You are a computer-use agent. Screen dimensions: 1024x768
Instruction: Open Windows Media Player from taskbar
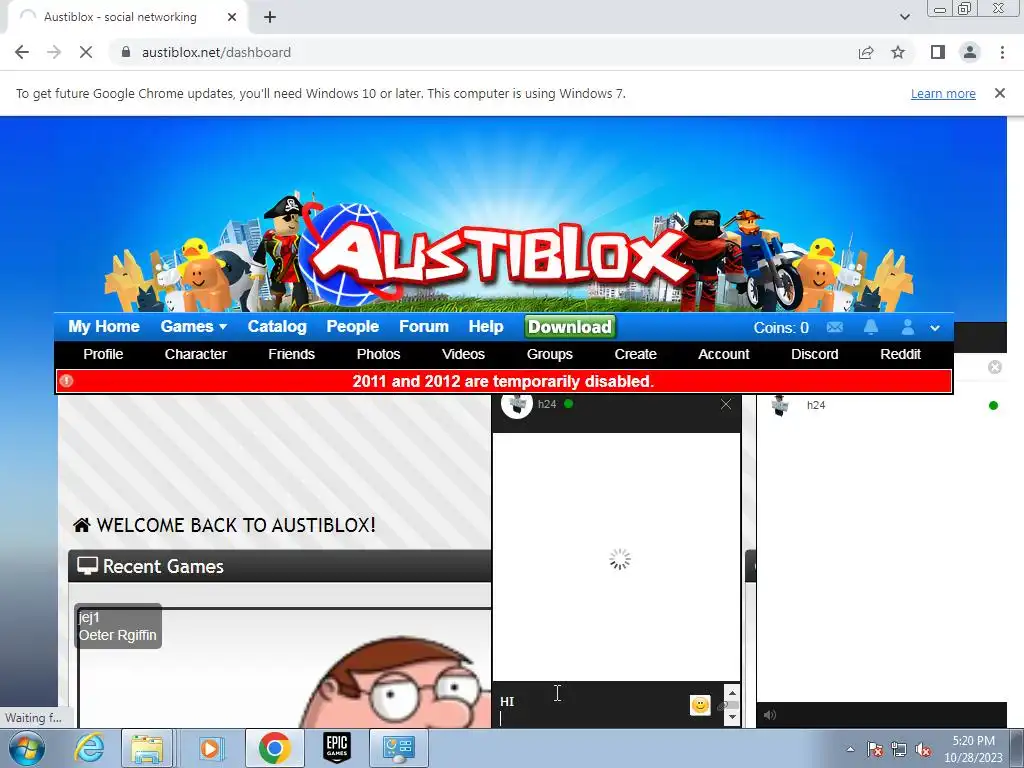click(x=210, y=748)
